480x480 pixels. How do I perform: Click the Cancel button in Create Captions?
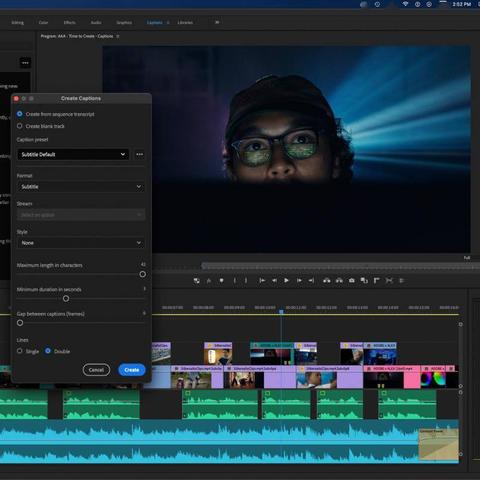[x=96, y=370]
